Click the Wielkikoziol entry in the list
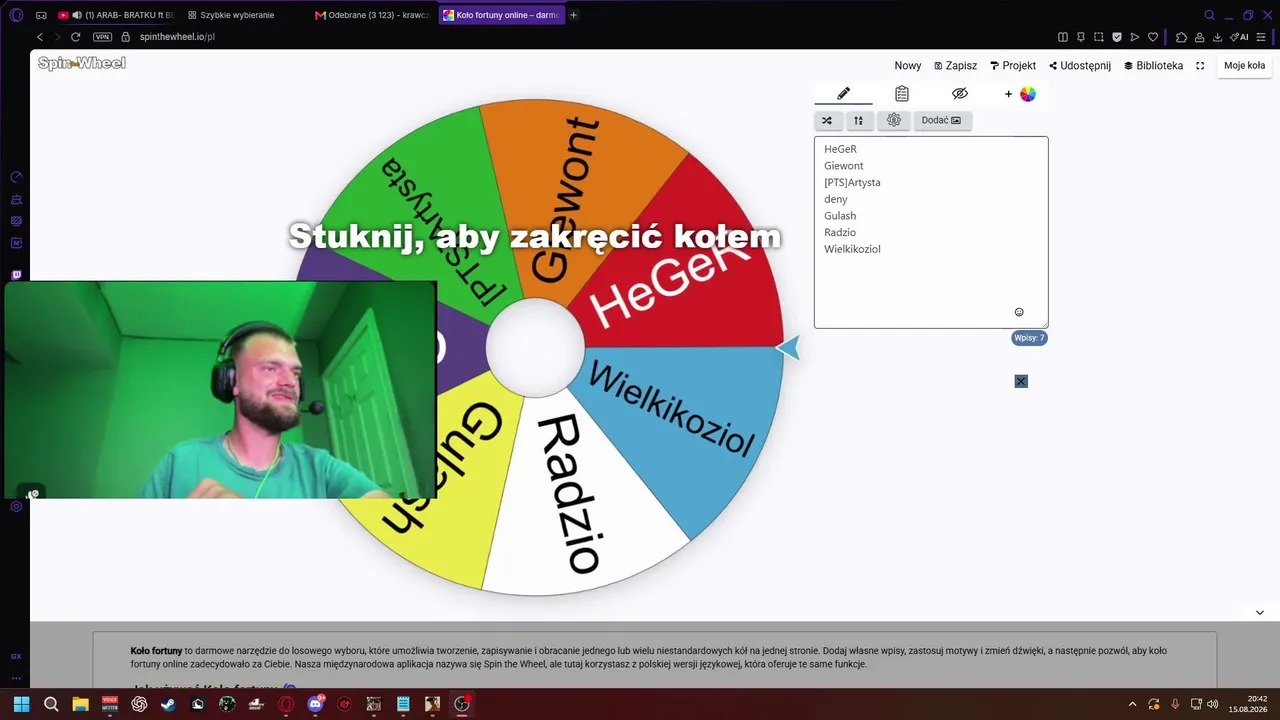 pos(852,249)
